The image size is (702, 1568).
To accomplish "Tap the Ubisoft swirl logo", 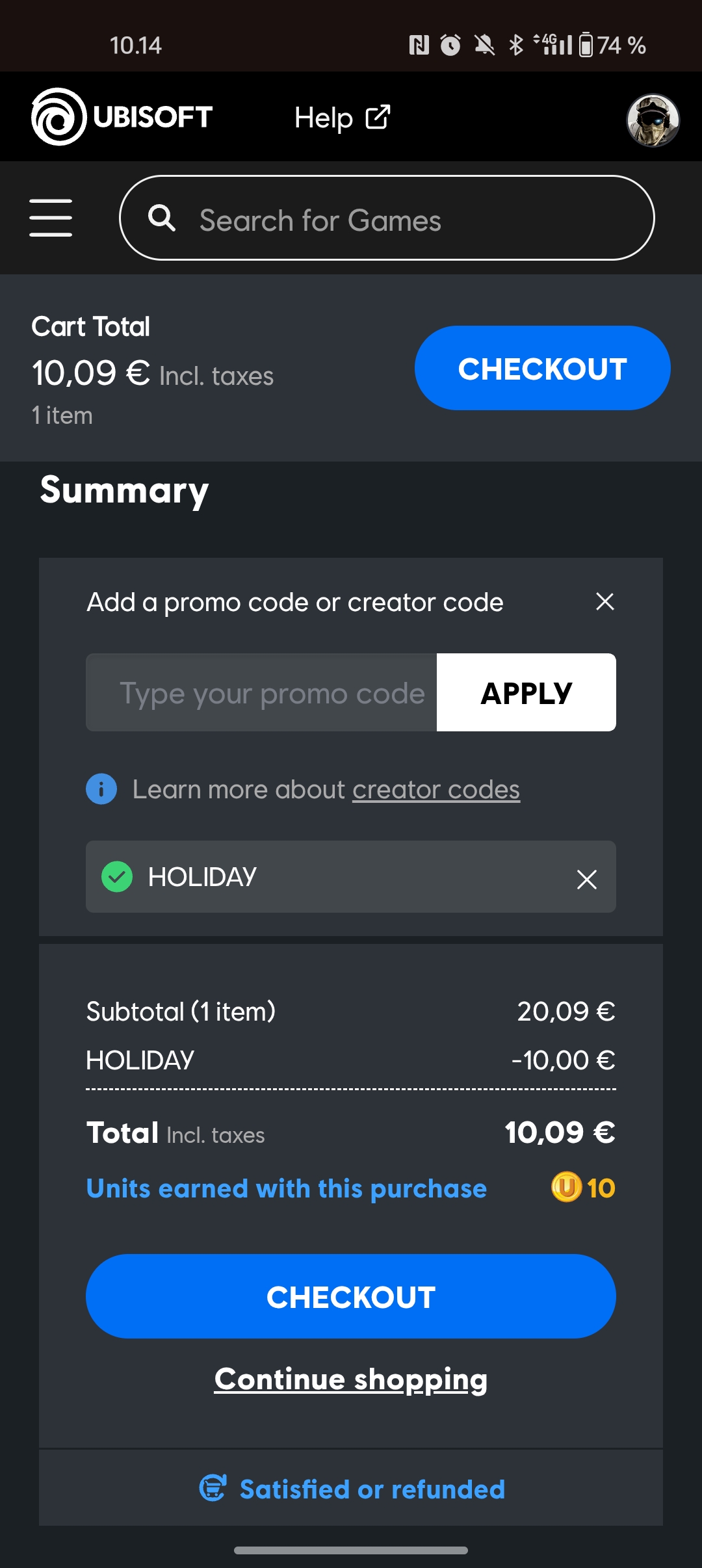I will coord(58,117).
